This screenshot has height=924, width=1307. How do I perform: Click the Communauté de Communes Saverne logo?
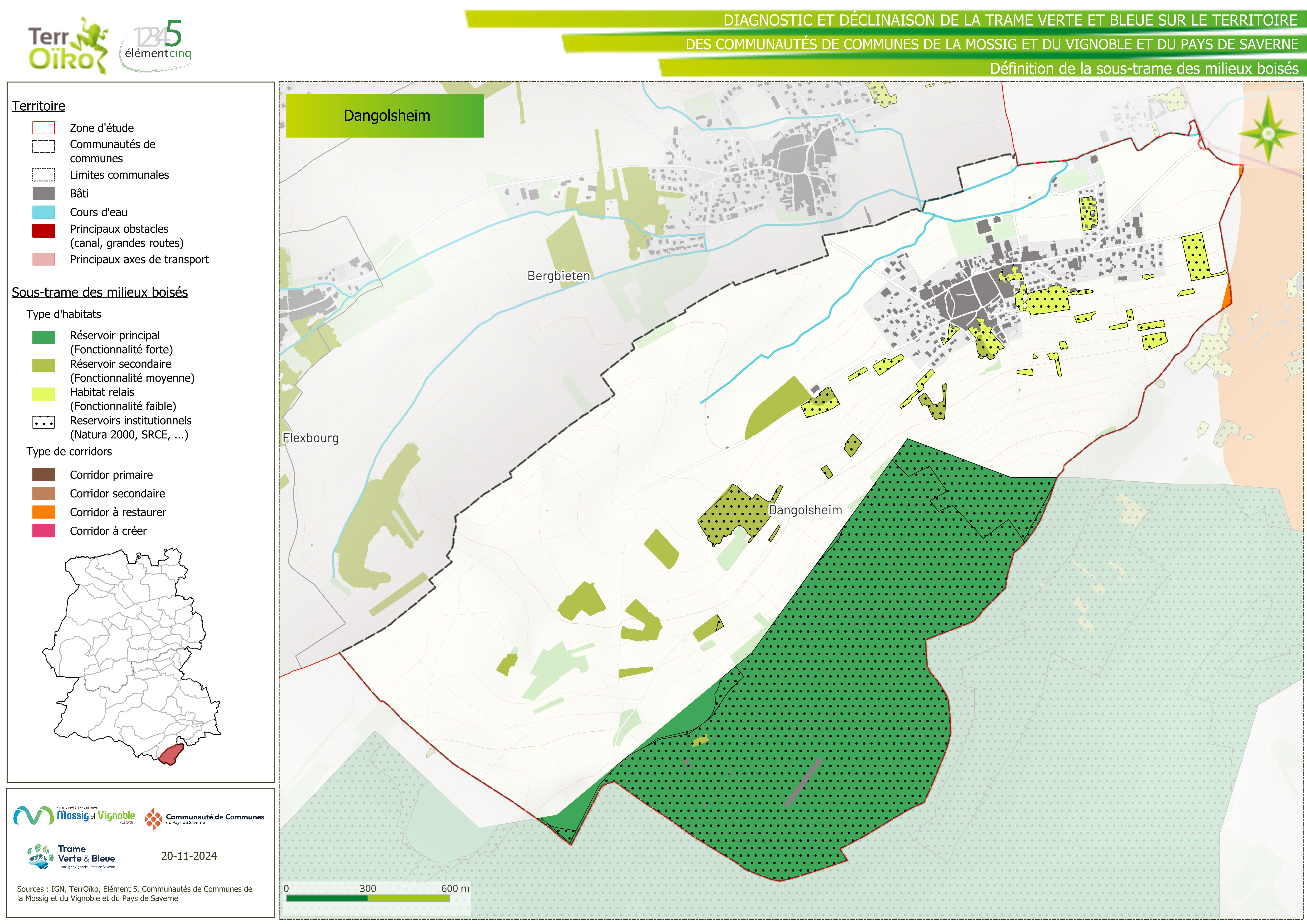click(x=204, y=819)
